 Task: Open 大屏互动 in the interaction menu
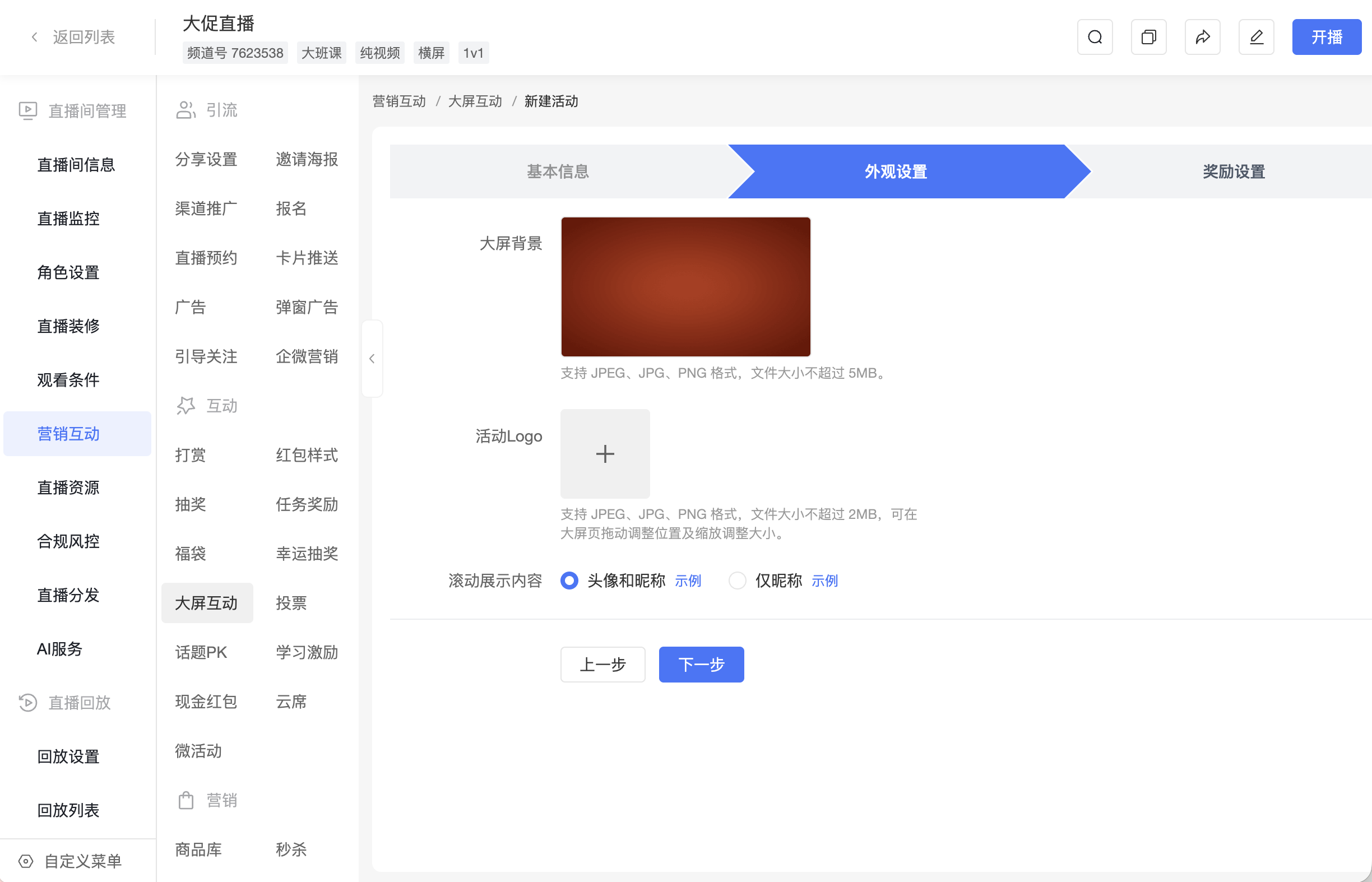[x=207, y=603]
